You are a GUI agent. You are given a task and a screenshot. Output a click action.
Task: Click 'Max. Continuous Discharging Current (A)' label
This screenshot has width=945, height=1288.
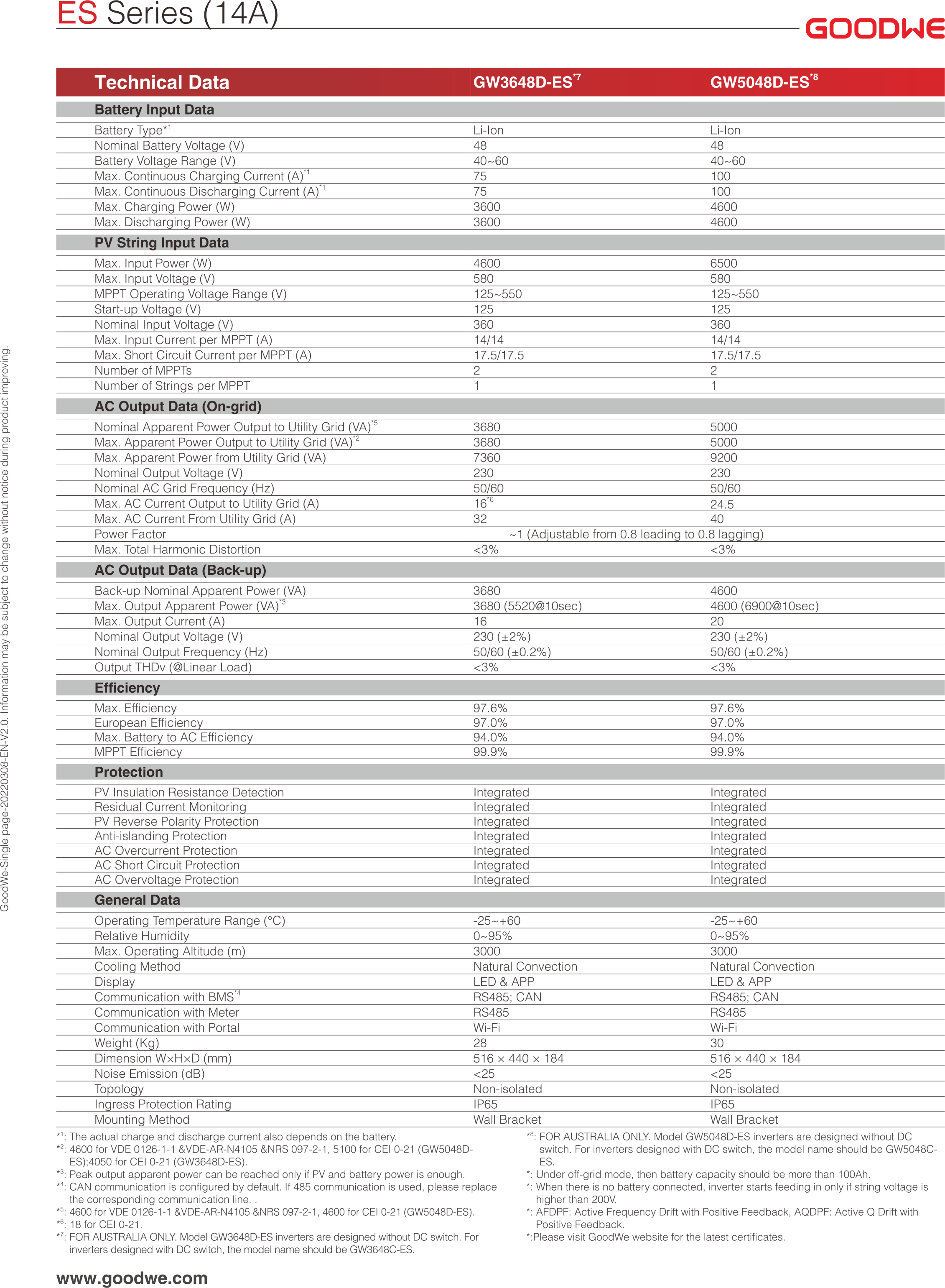pos(210,191)
